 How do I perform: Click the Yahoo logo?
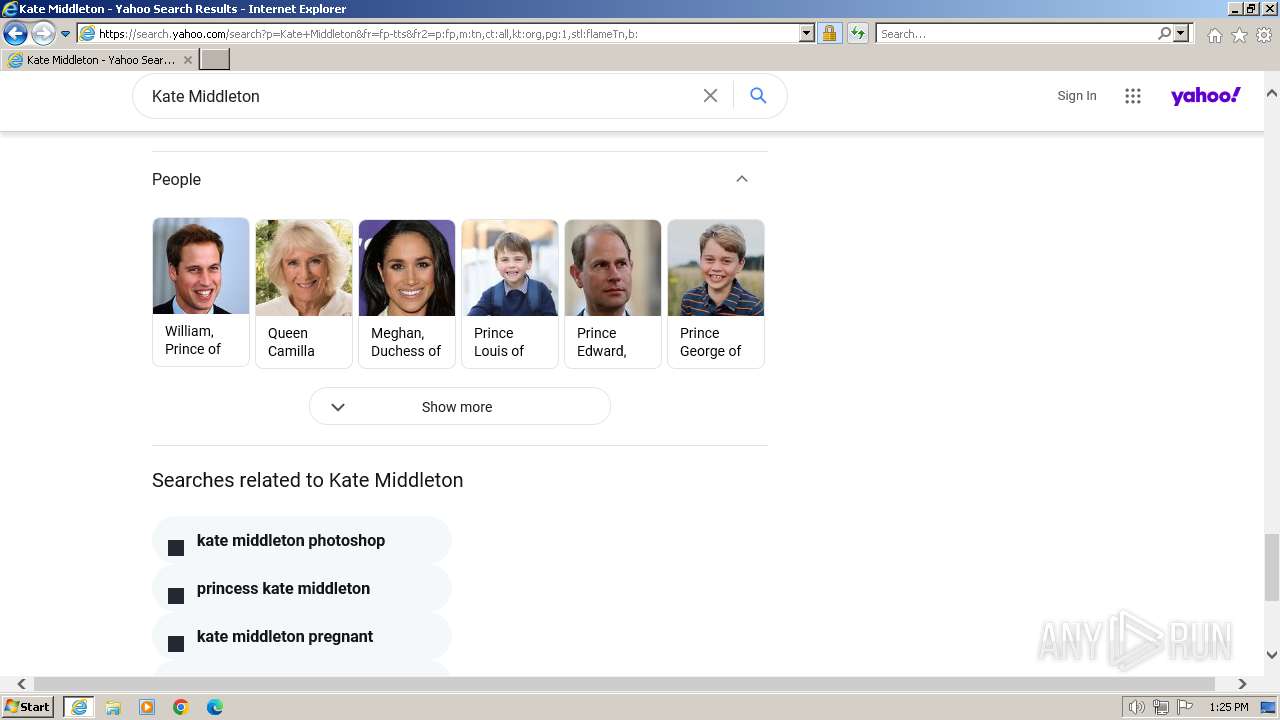point(1206,96)
